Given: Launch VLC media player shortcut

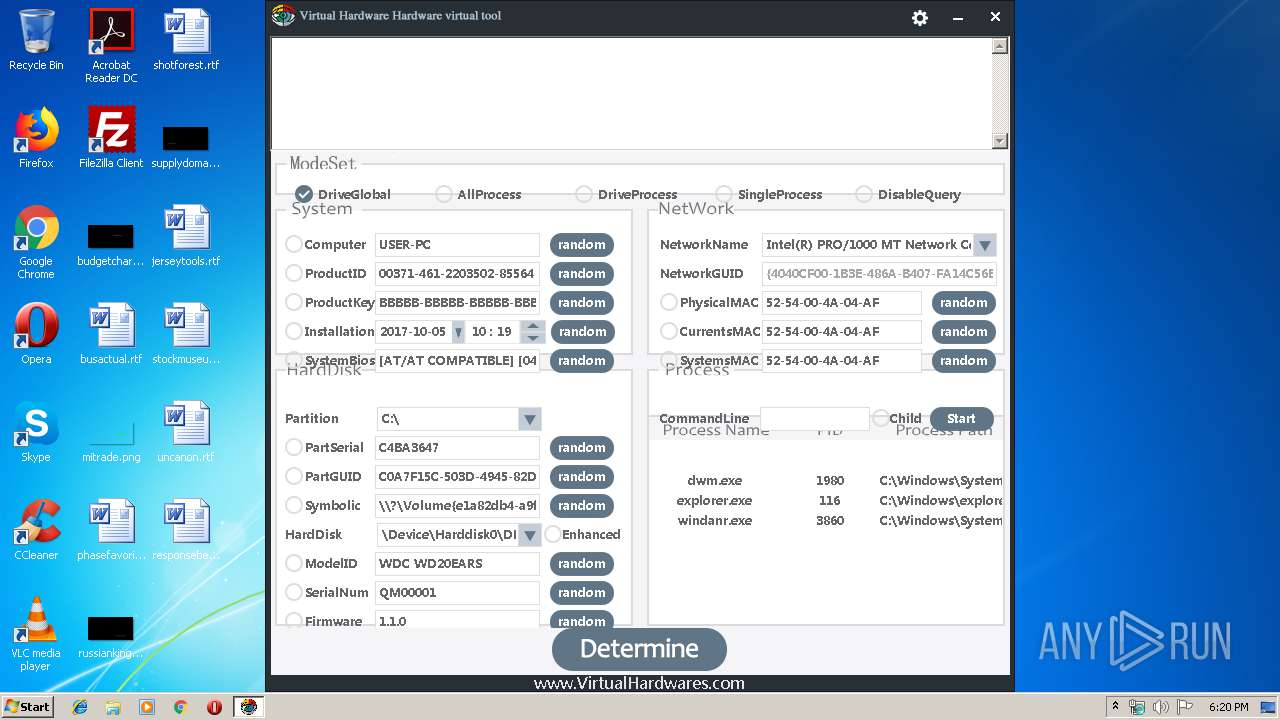Looking at the screenshot, I should click(x=36, y=635).
